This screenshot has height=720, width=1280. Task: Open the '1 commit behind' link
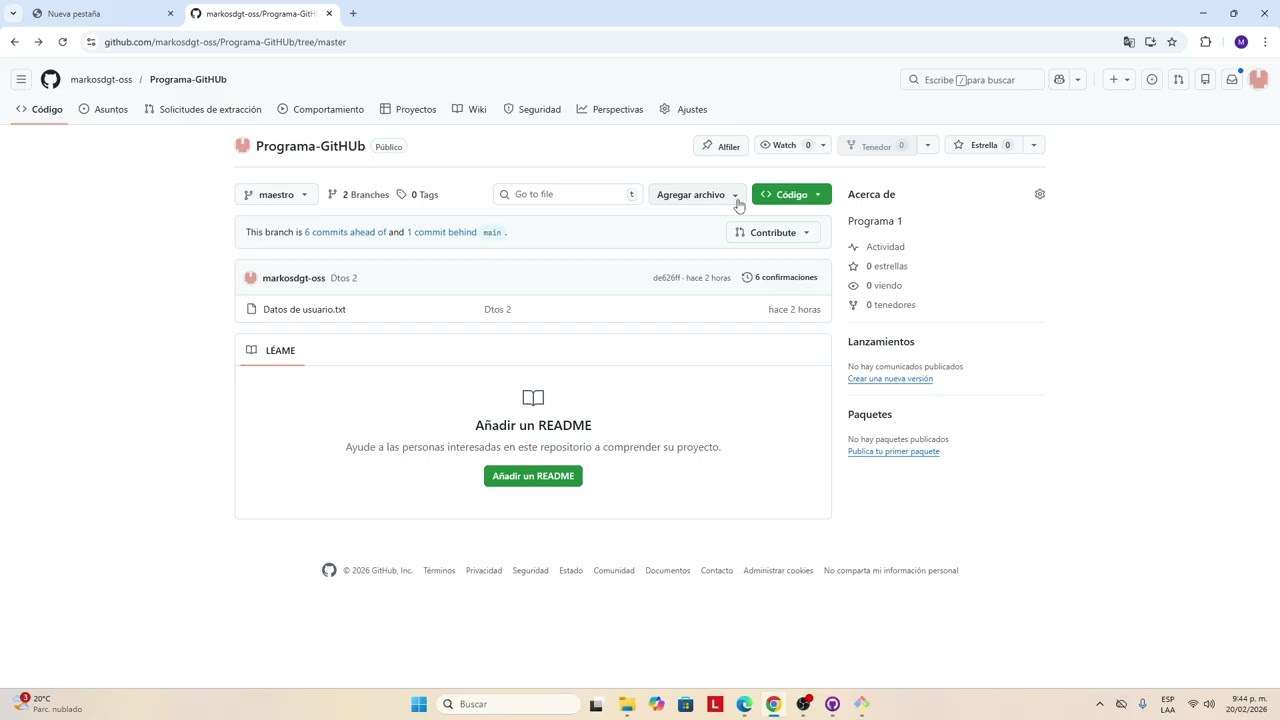[x=441, y=232]
